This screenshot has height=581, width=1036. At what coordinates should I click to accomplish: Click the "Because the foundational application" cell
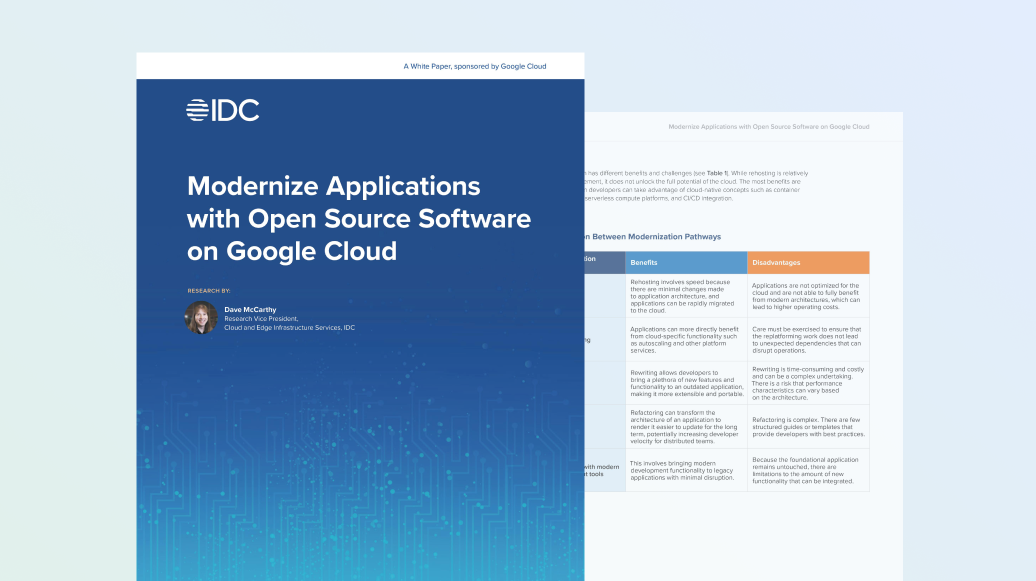tap(808, 471)
